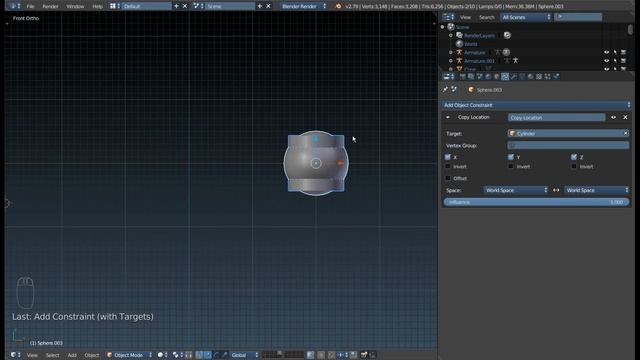The height and width of the screenshot is (360, 640).
Task: Open the outliner Search menu
Action: point(487,17)
